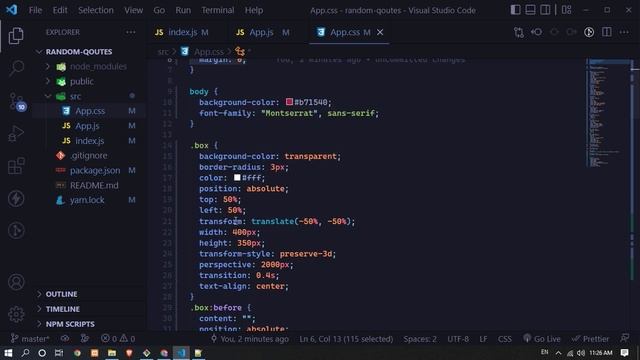Open the Manage gear icon
Viewport: 640px width, 360px height.
coord(16,314)
